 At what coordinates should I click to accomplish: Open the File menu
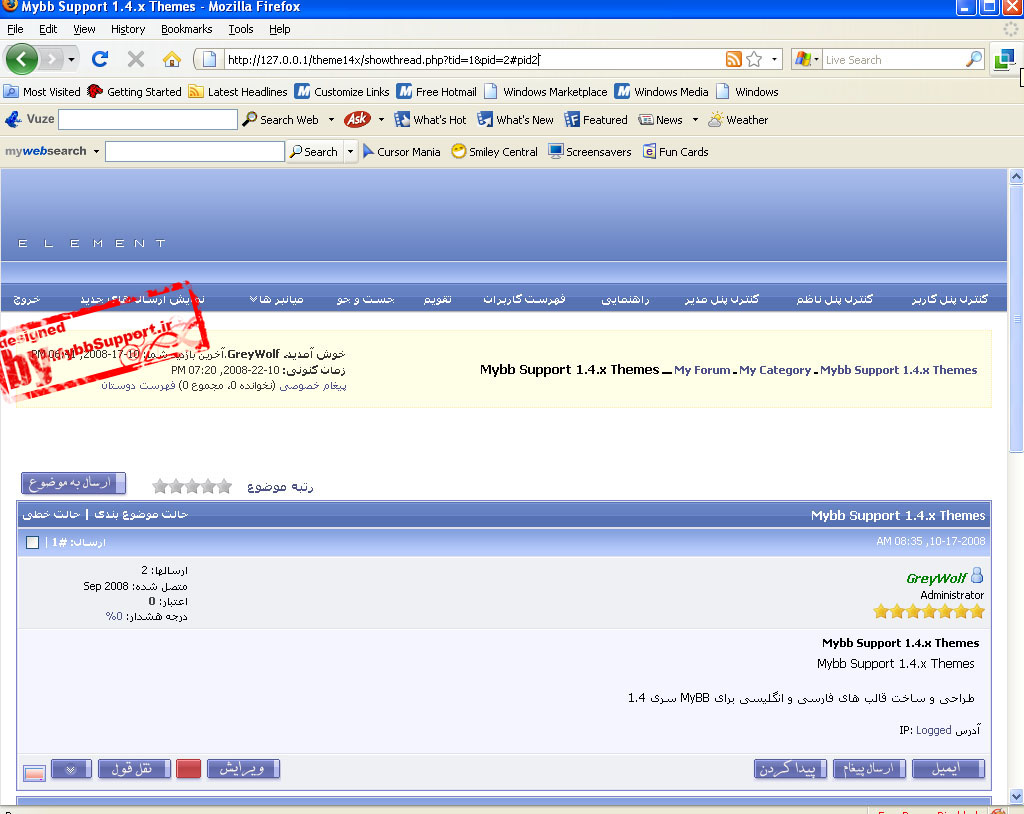15,29
